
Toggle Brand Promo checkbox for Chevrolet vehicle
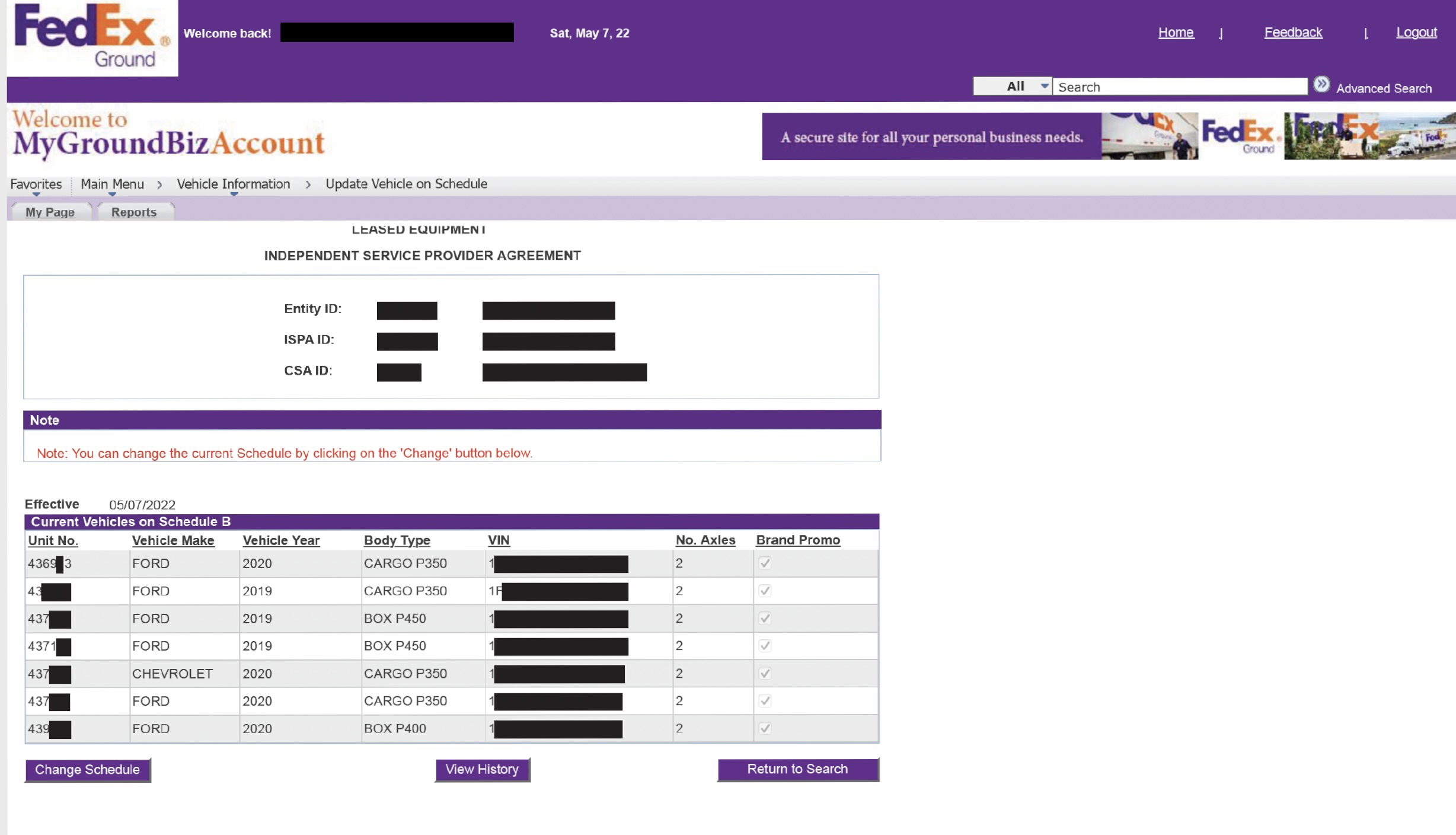point(765,673)
